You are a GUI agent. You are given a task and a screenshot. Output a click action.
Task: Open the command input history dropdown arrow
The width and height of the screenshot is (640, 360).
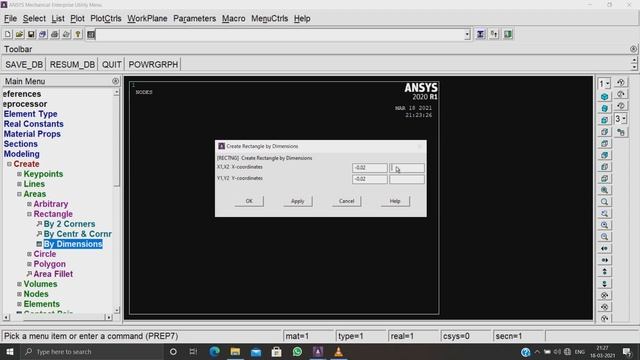(x=467, y=35)
